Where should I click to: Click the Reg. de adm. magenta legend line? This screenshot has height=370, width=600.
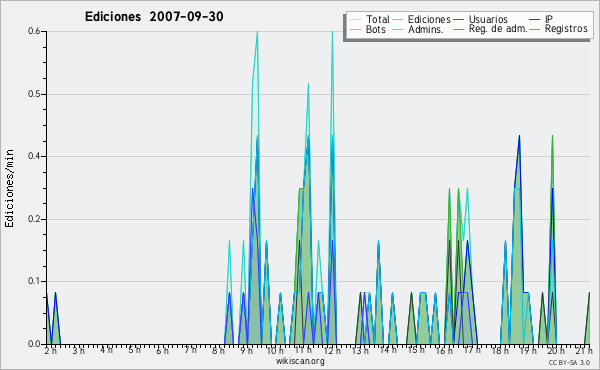click(x=458, y=29)
